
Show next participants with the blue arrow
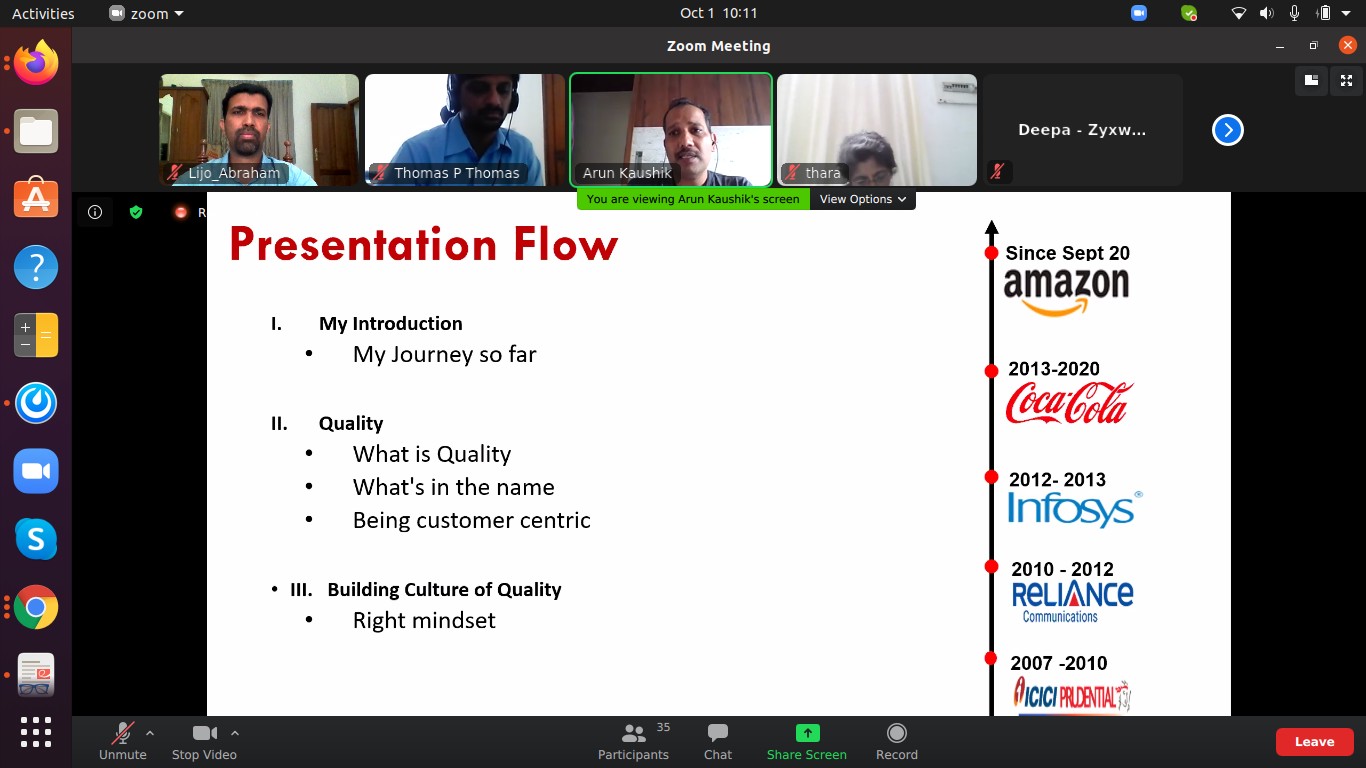[x=1227, y=130]
